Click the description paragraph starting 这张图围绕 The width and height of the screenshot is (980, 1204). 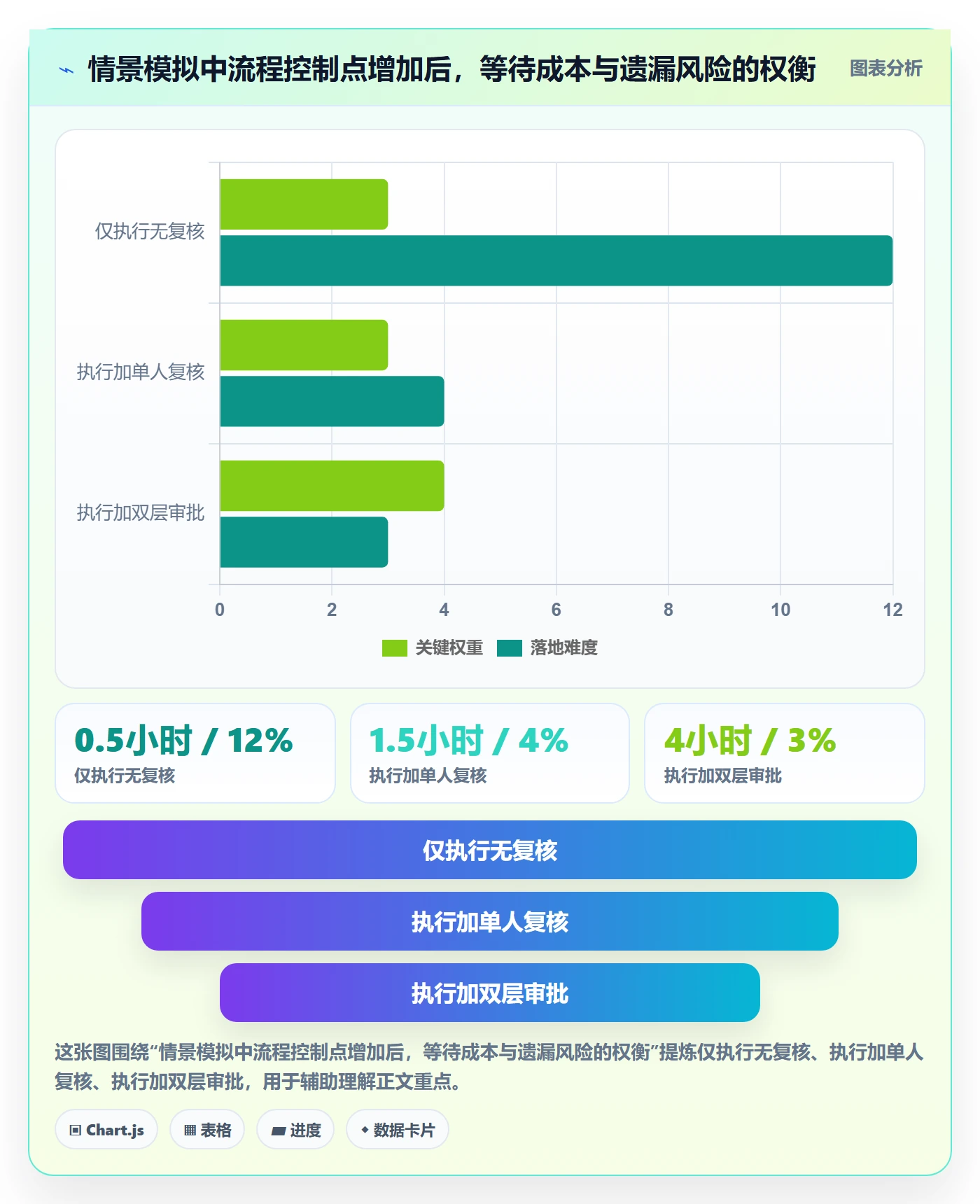click(489, 1067)
